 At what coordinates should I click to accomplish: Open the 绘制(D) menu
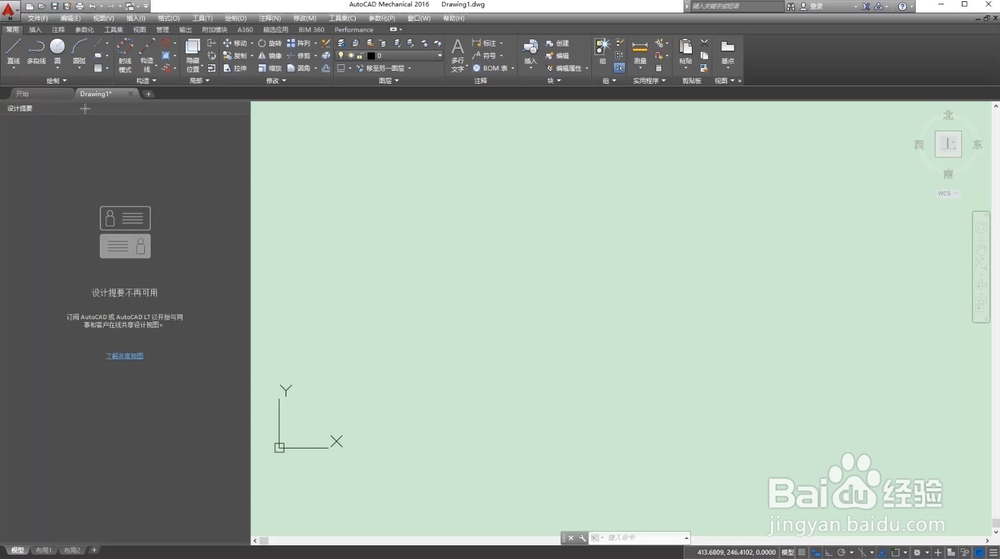pos(235,18)
